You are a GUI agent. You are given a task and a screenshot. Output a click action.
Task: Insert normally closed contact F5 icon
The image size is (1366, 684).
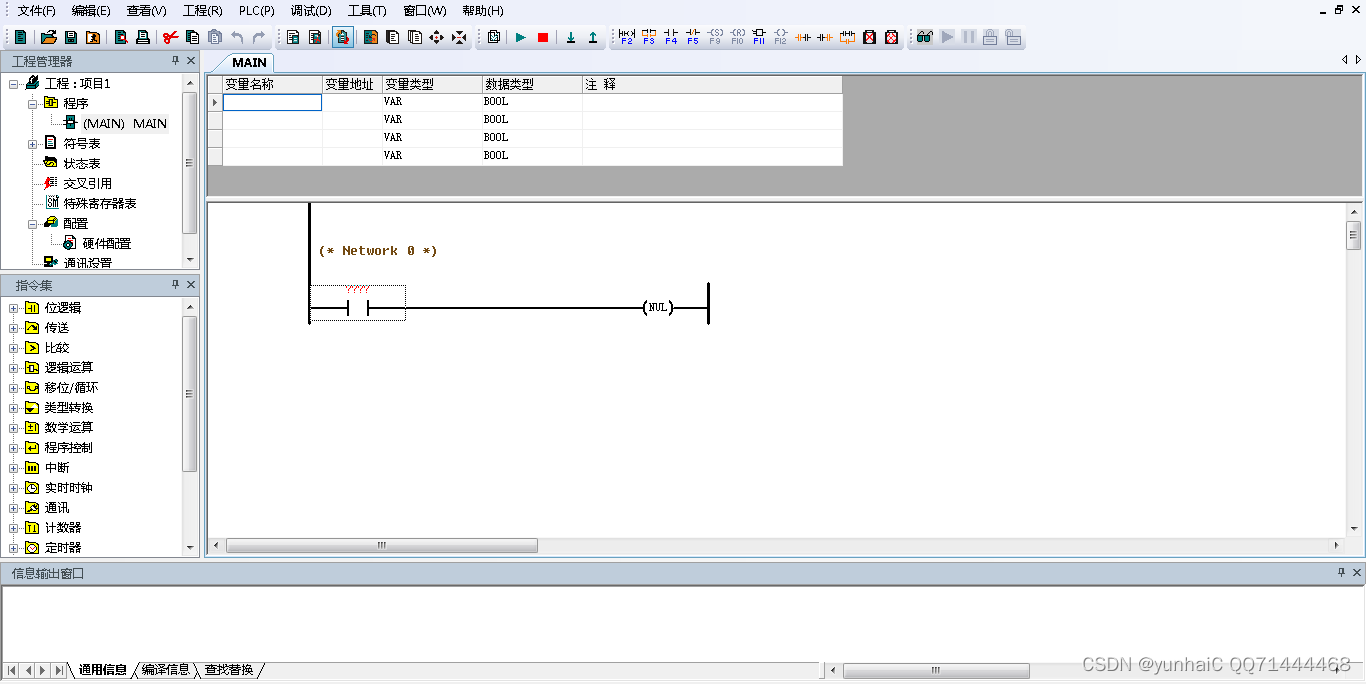tap(693, 37)
